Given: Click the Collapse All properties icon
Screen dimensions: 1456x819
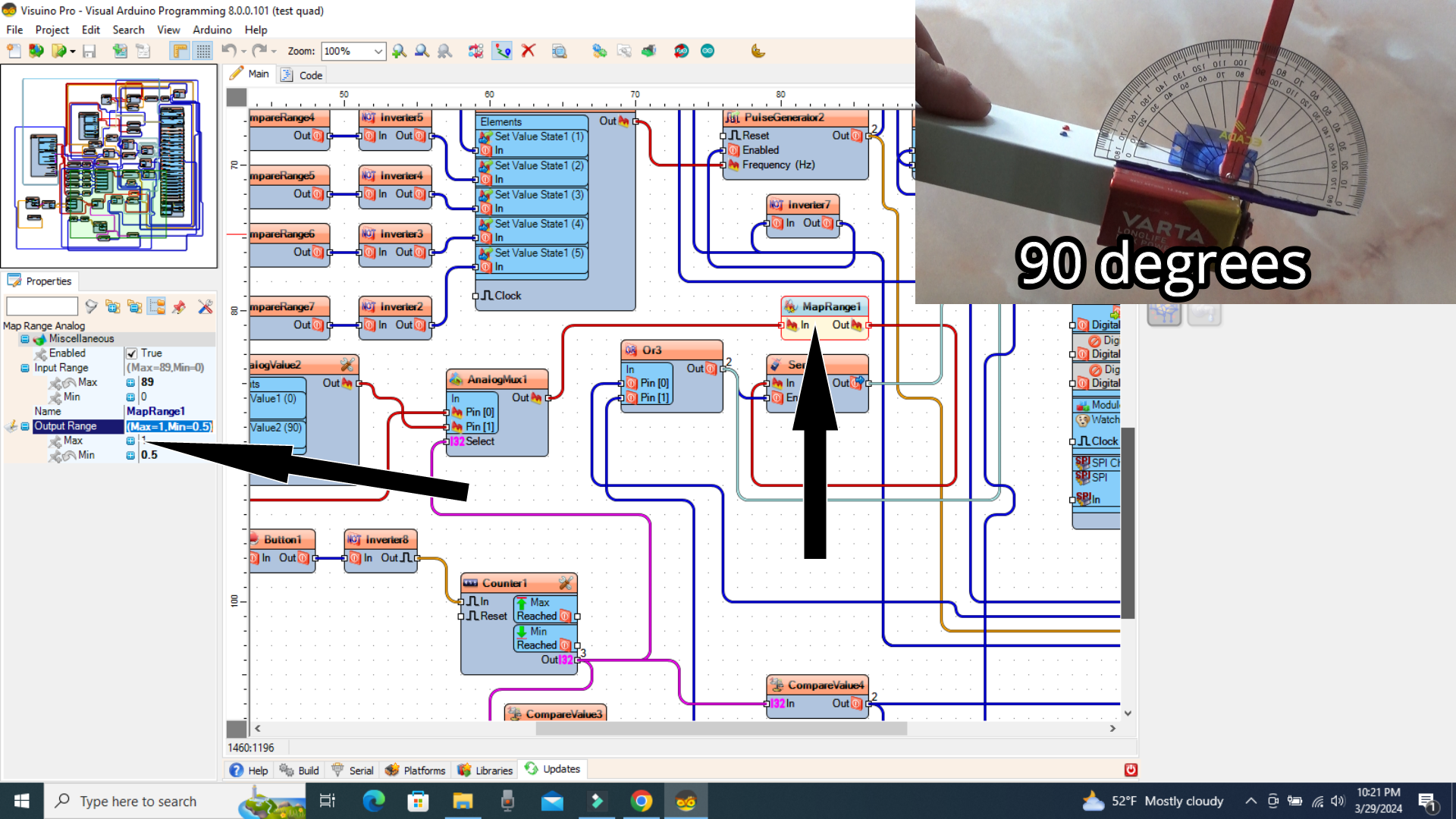Looking at the screenshot, I should [135, 306].
